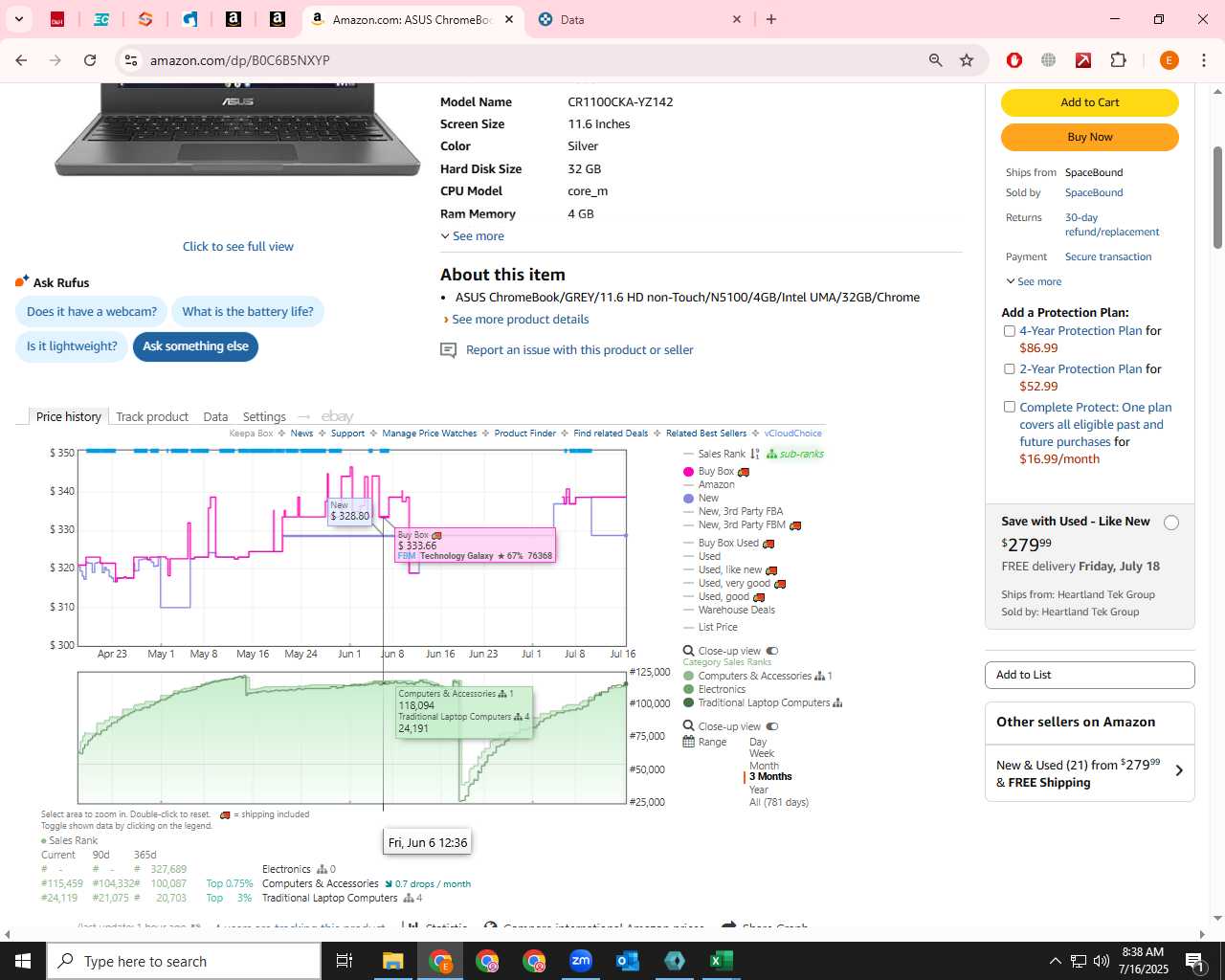Screen dimensions: 1225x980
Task: Open Chrome three-dot menu
Action: [x=1204, y=60]
